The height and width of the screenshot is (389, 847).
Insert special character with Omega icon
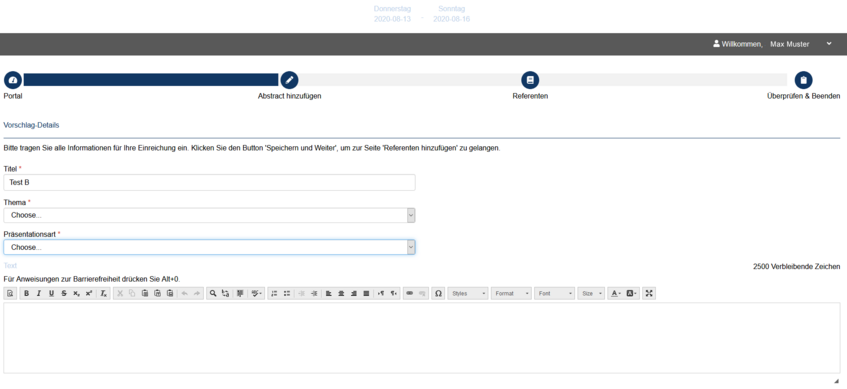click(438, 293)
